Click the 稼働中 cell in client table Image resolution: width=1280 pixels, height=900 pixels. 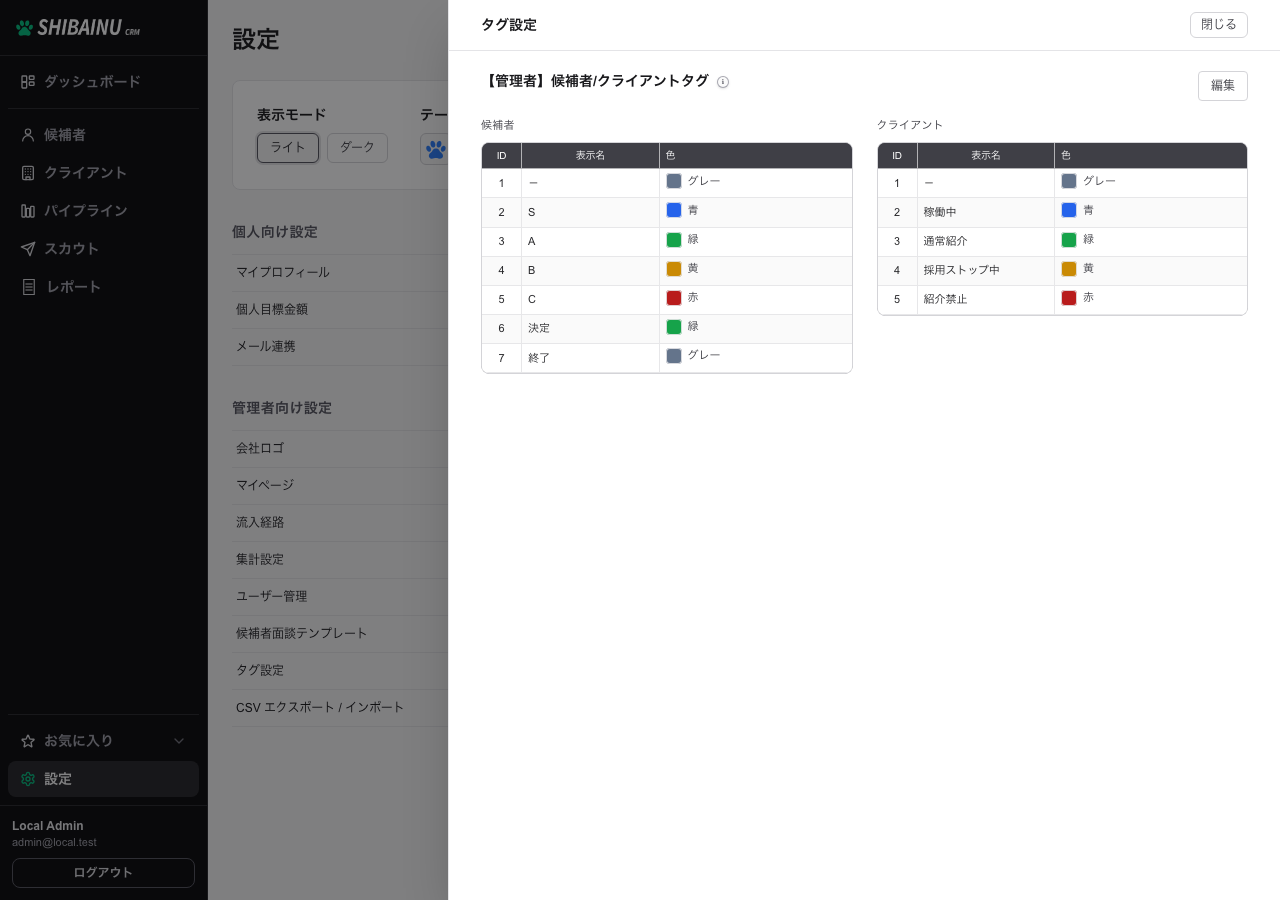point(985,212)
